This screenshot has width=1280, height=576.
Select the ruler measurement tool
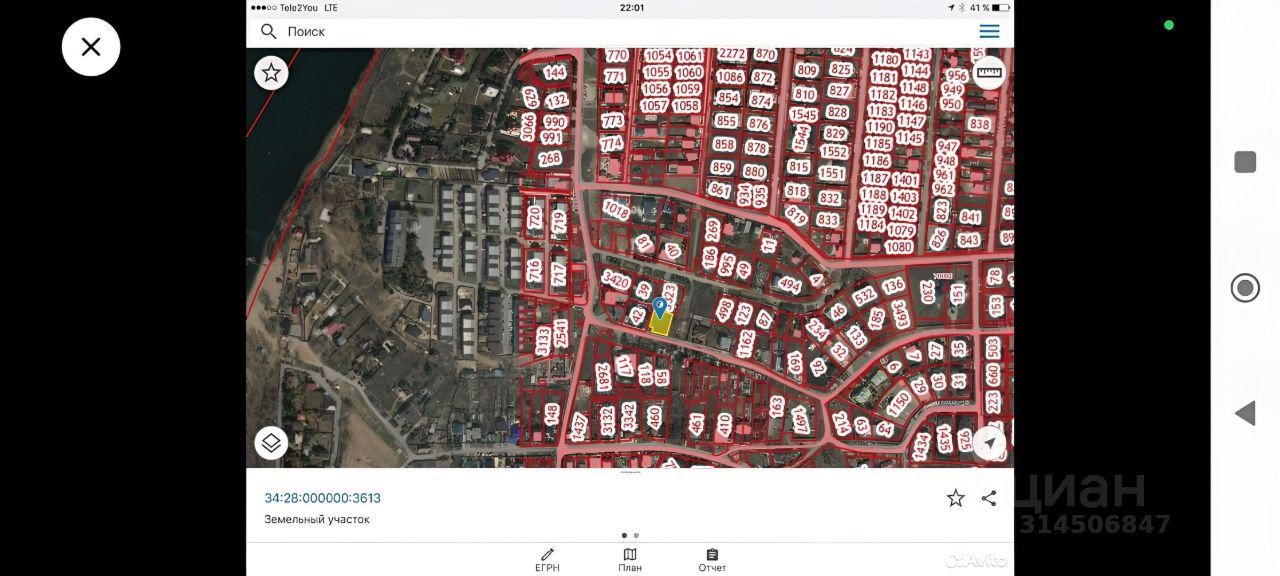point(989,72)
